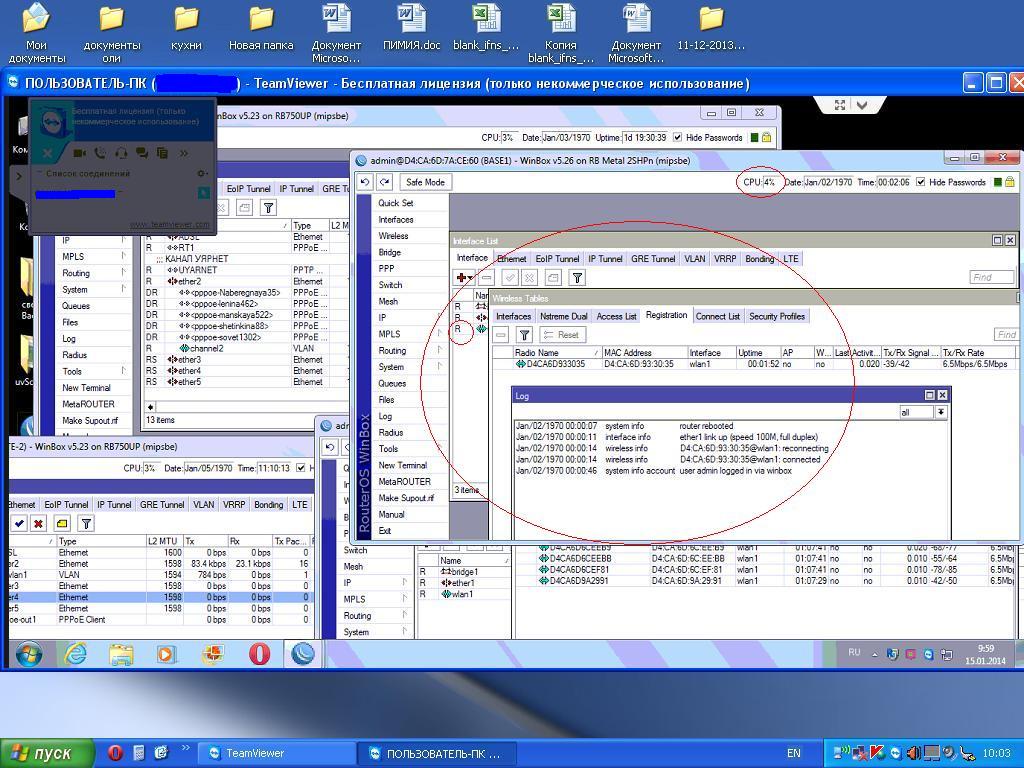The image size is (1024, 768).
Task: Click the minus remove button in Interface List toolbar
Action: 486,278
